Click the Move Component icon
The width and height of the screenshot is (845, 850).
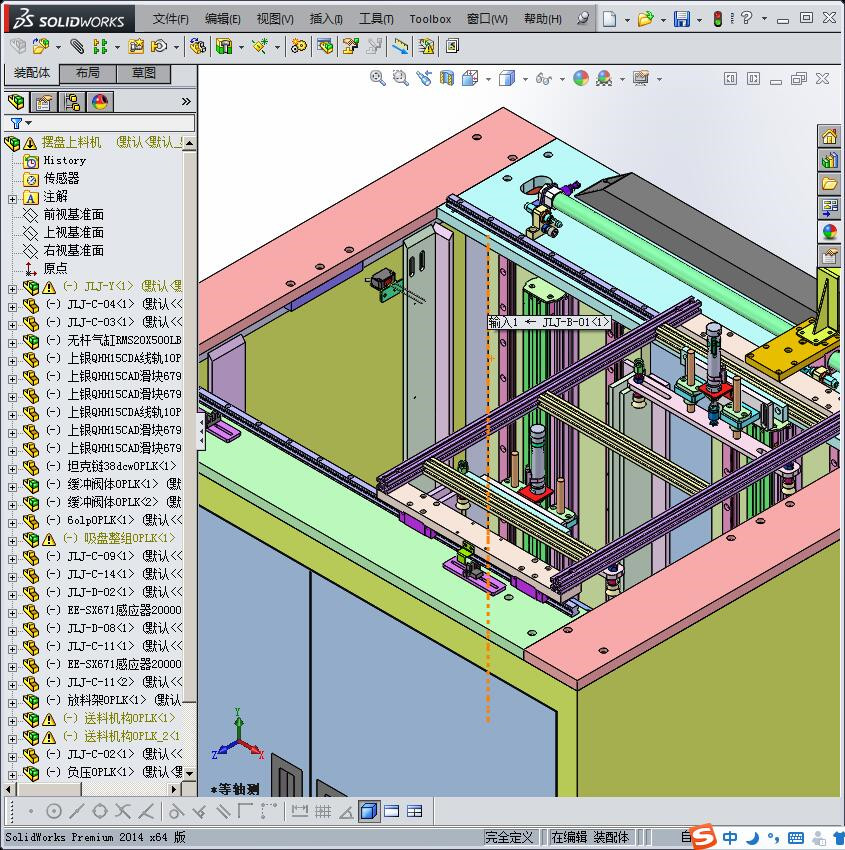pyautogui.click(x=159, y=47)
